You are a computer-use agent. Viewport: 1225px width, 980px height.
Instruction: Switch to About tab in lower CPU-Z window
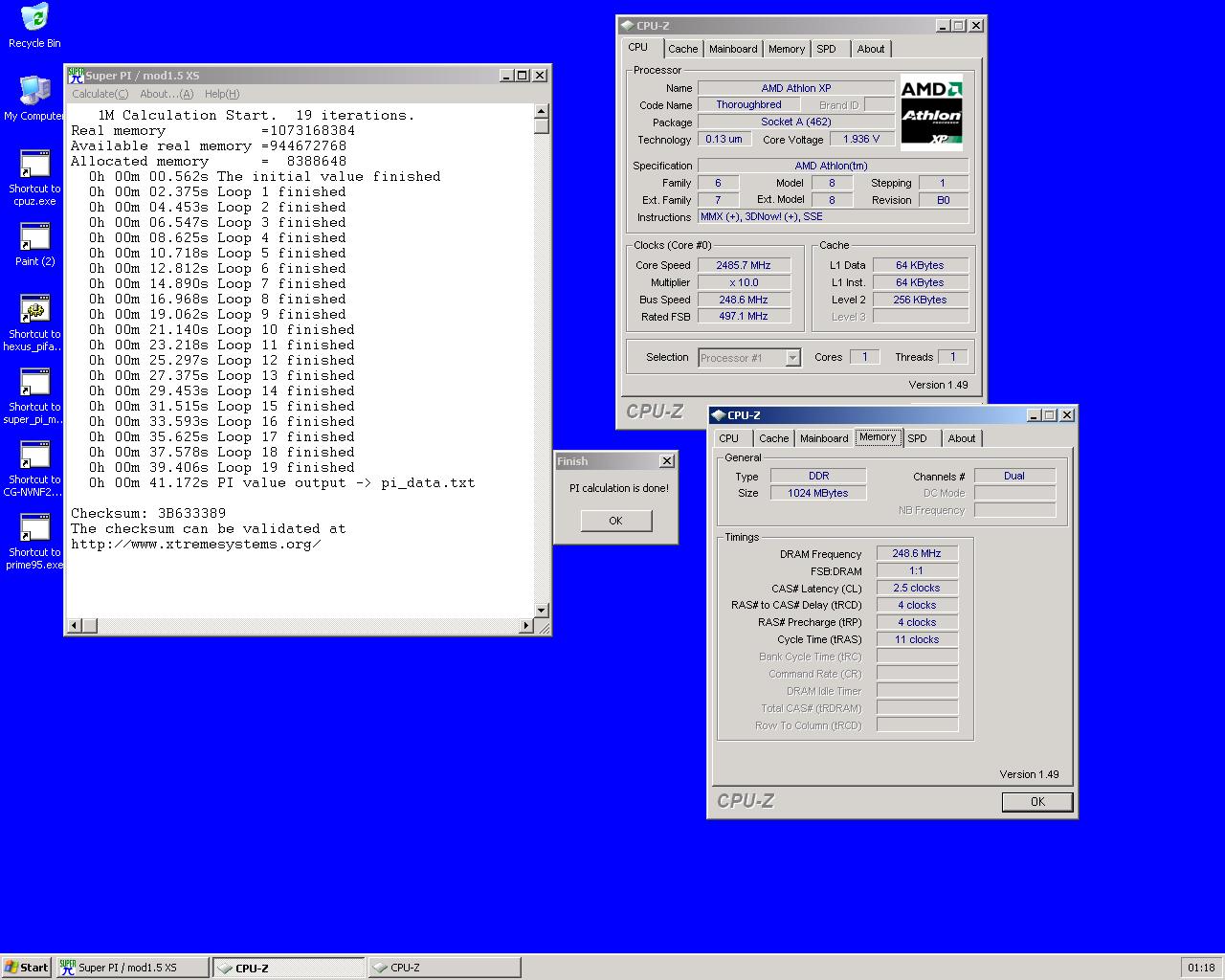pos(962,438)
